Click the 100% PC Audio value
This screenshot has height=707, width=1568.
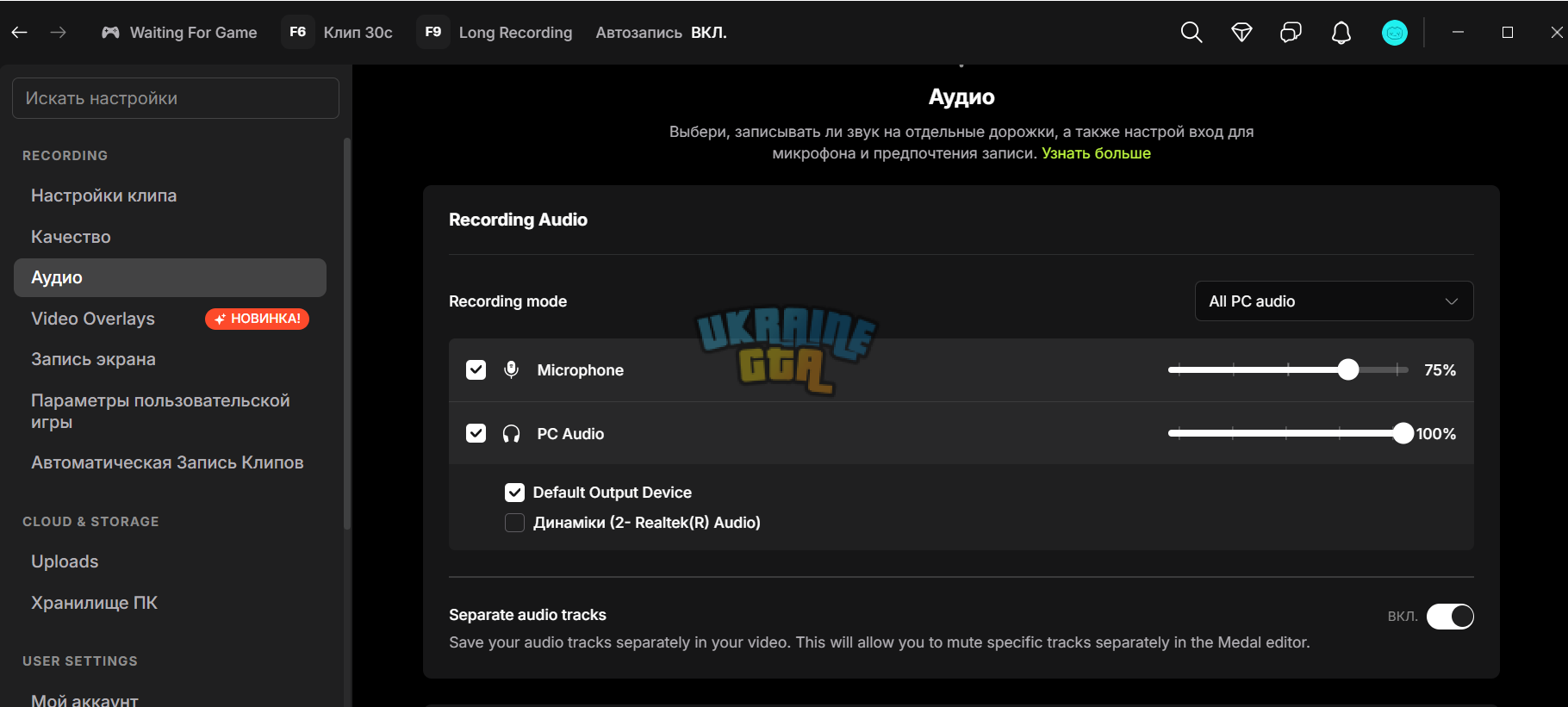[x=1436, y=434]
